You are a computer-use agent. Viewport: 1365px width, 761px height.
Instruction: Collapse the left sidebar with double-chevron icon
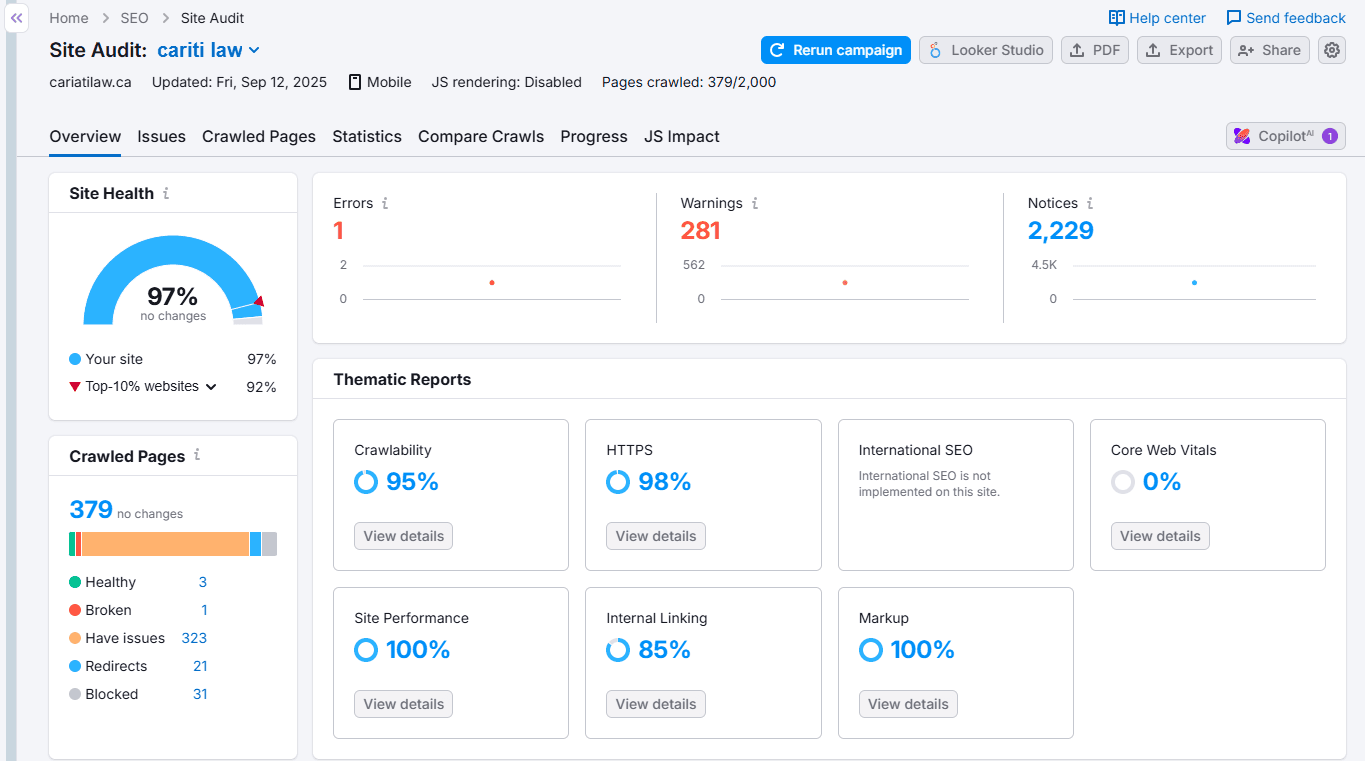(x=16, y=18)
